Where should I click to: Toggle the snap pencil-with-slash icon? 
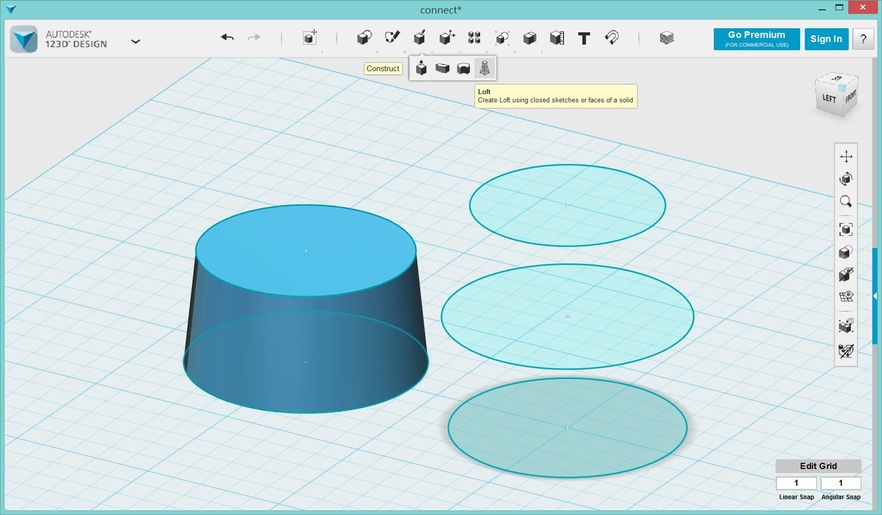[845, 351]
